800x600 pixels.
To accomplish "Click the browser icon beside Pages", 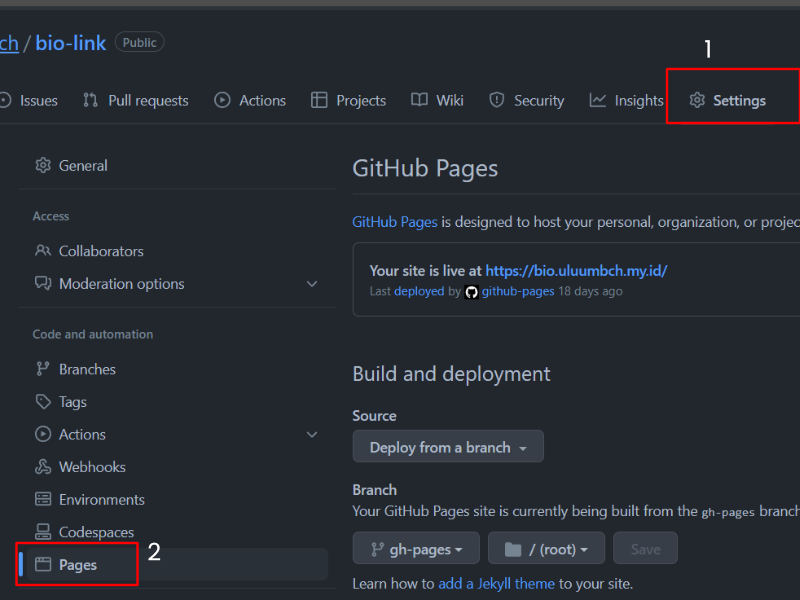I will click(43, 564).
